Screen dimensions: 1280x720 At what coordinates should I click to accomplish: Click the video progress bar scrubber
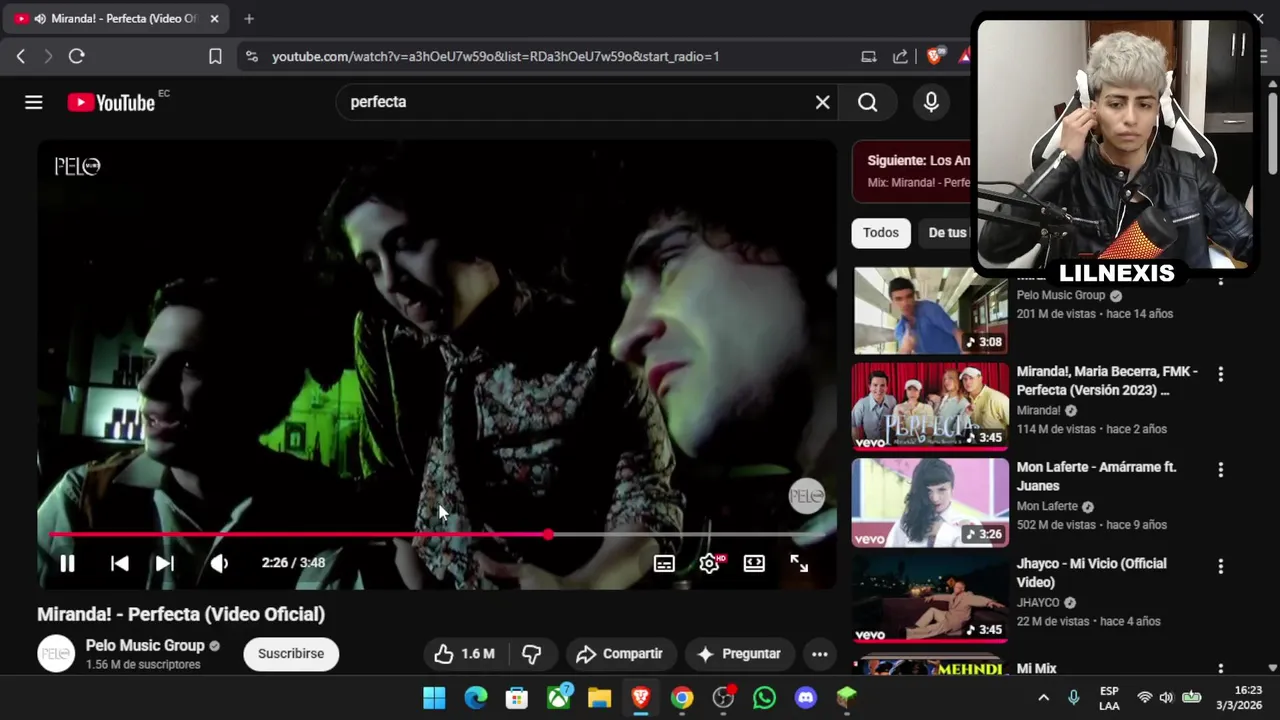pyautogui.click(x=548, y=535)
